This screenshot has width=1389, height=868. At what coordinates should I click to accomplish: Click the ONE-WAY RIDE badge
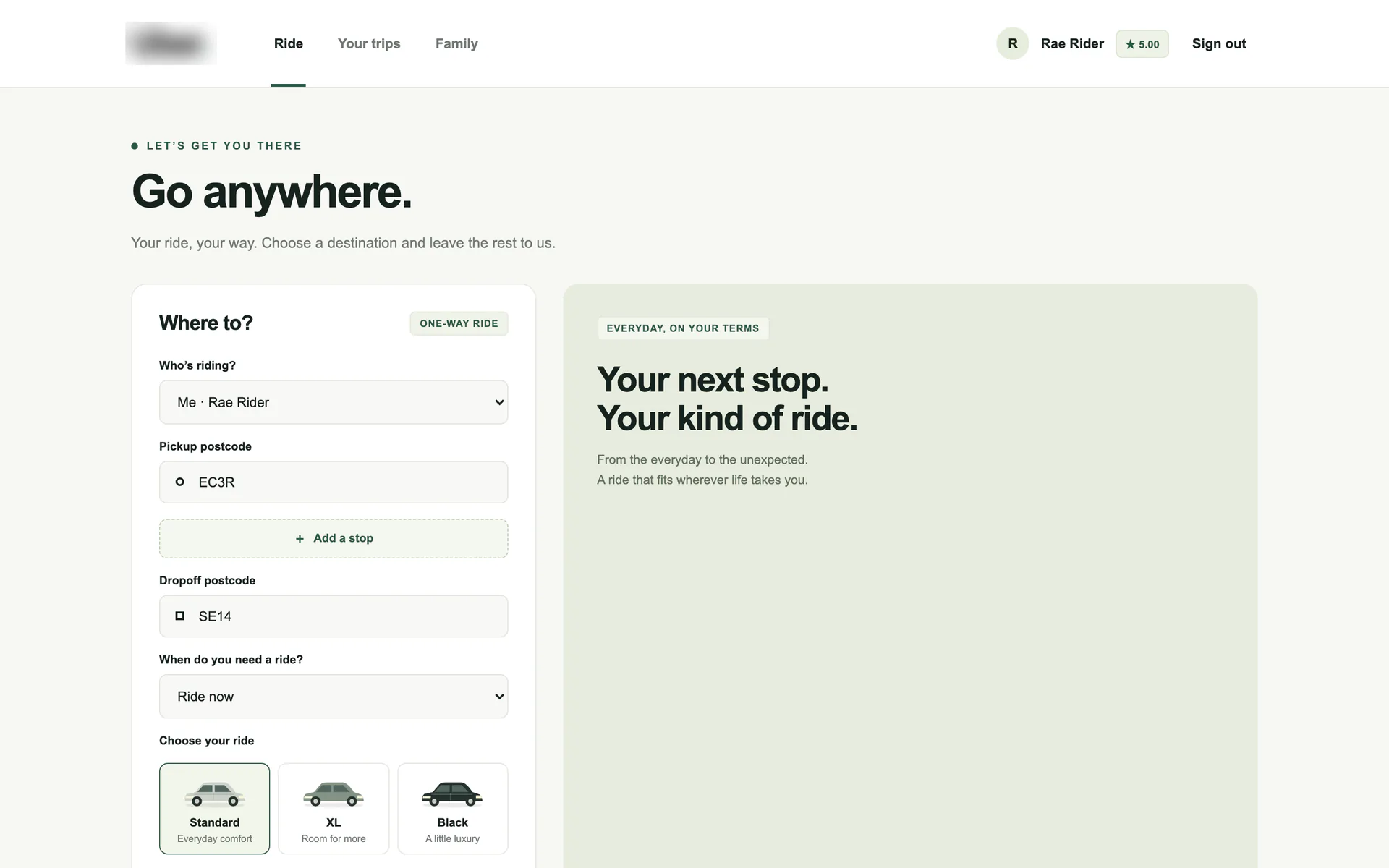coord(459,323)
